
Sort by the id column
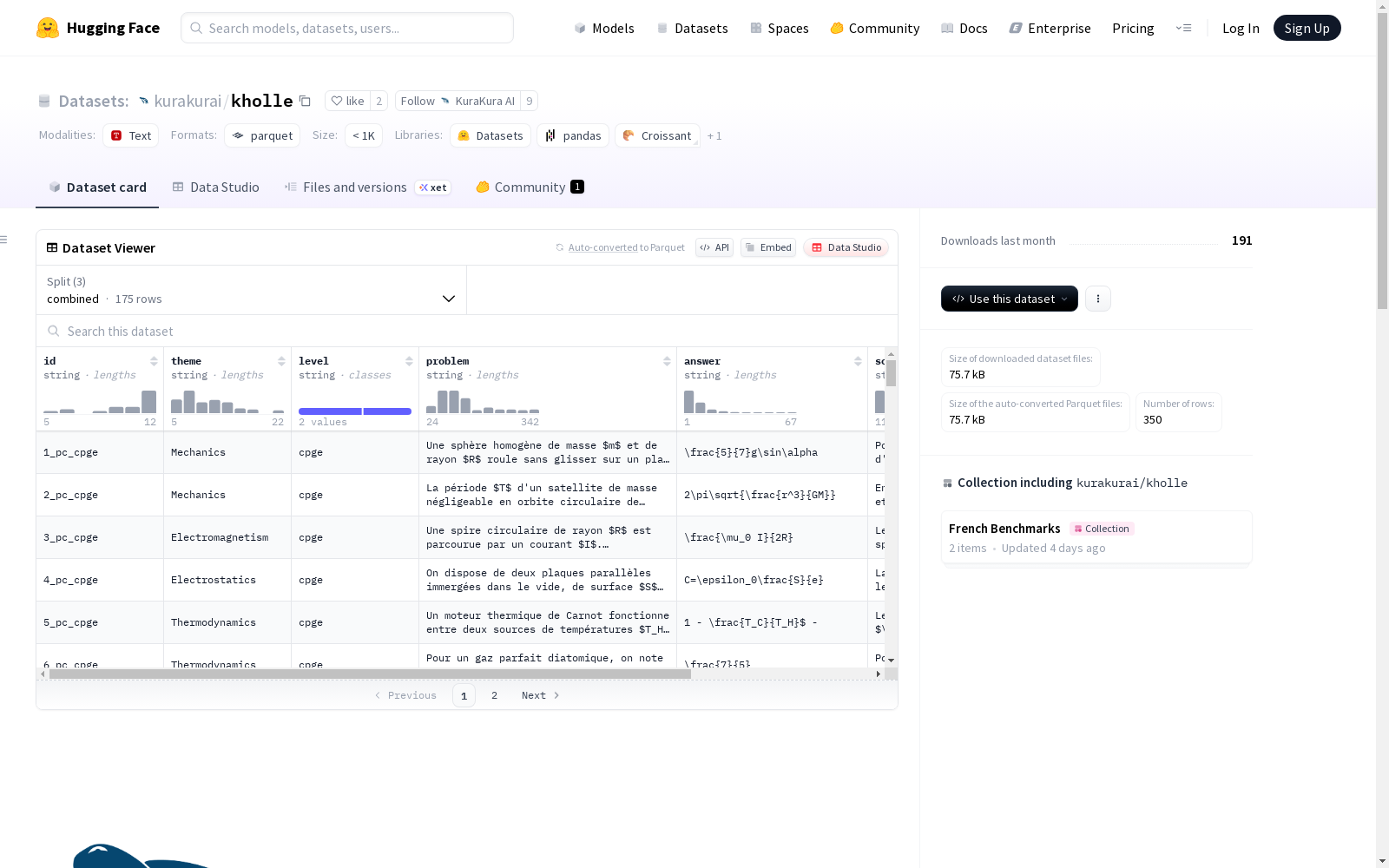point(154,361)
